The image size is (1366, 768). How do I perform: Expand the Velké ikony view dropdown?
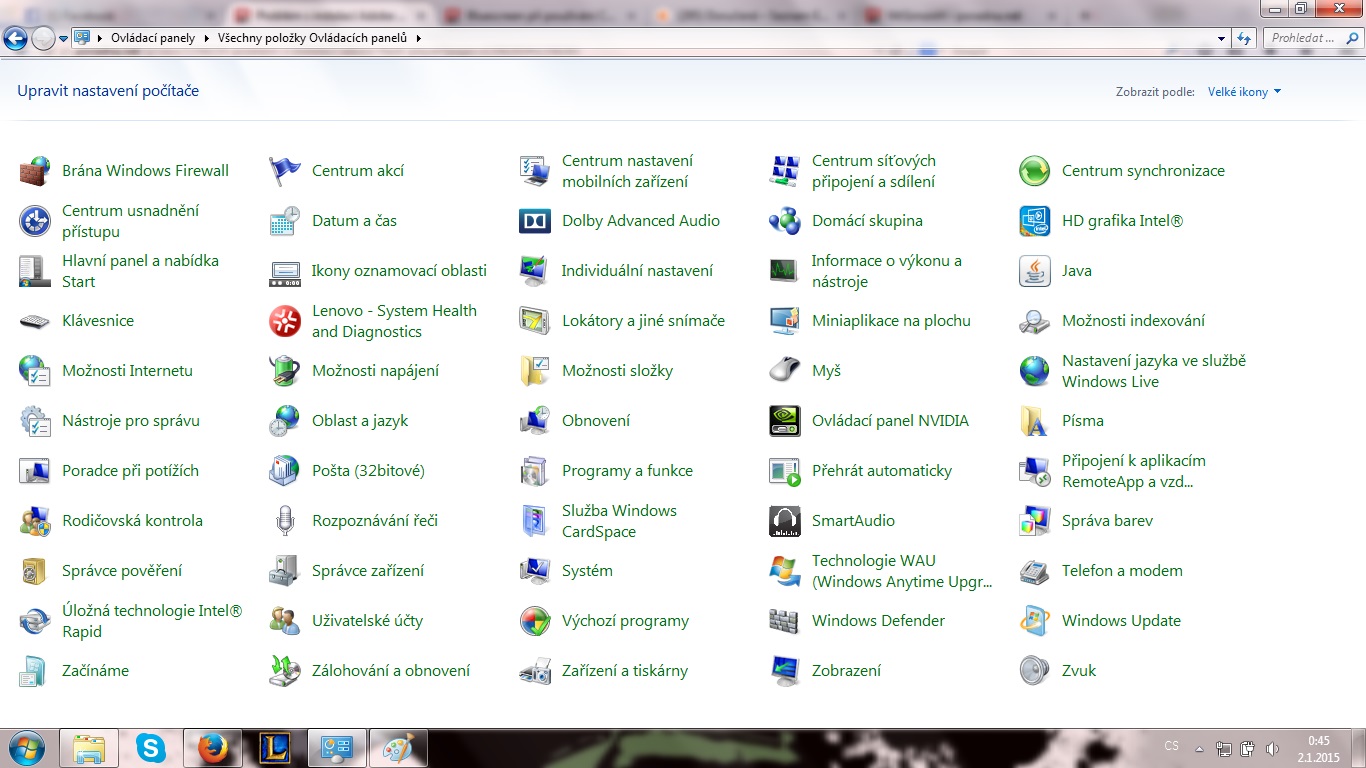[1245, 92]
